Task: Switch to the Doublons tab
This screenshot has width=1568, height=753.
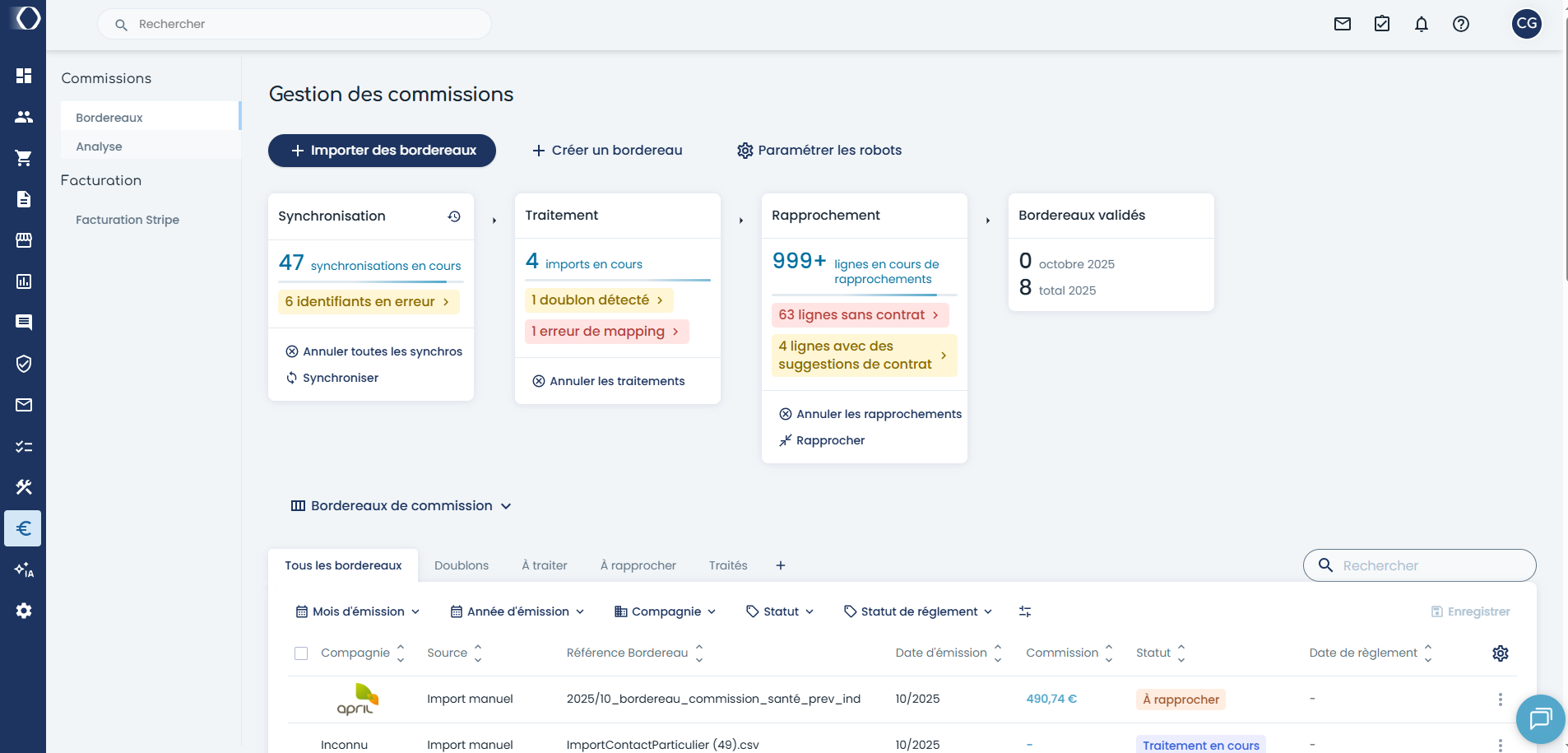Action: click(x=461, y=565)
